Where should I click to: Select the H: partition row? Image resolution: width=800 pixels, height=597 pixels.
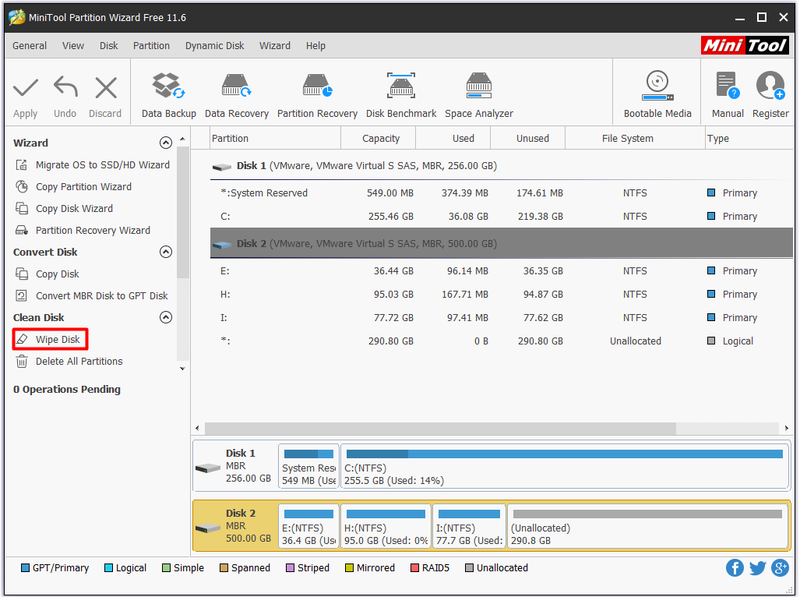coord(501,294)
